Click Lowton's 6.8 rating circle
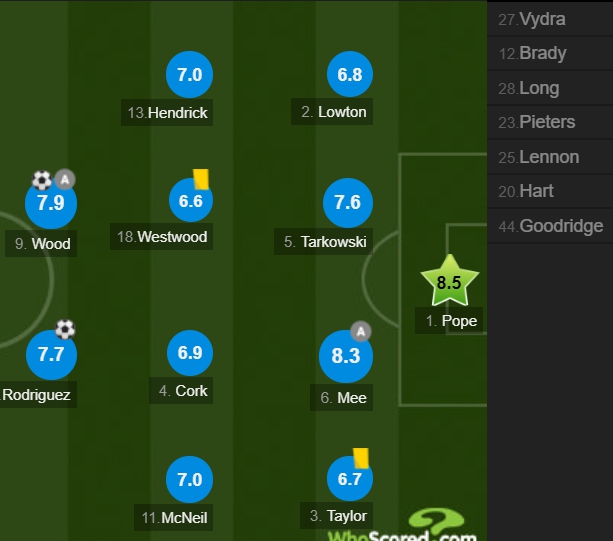This screenshot has height=541, width=613. [350, 74]
